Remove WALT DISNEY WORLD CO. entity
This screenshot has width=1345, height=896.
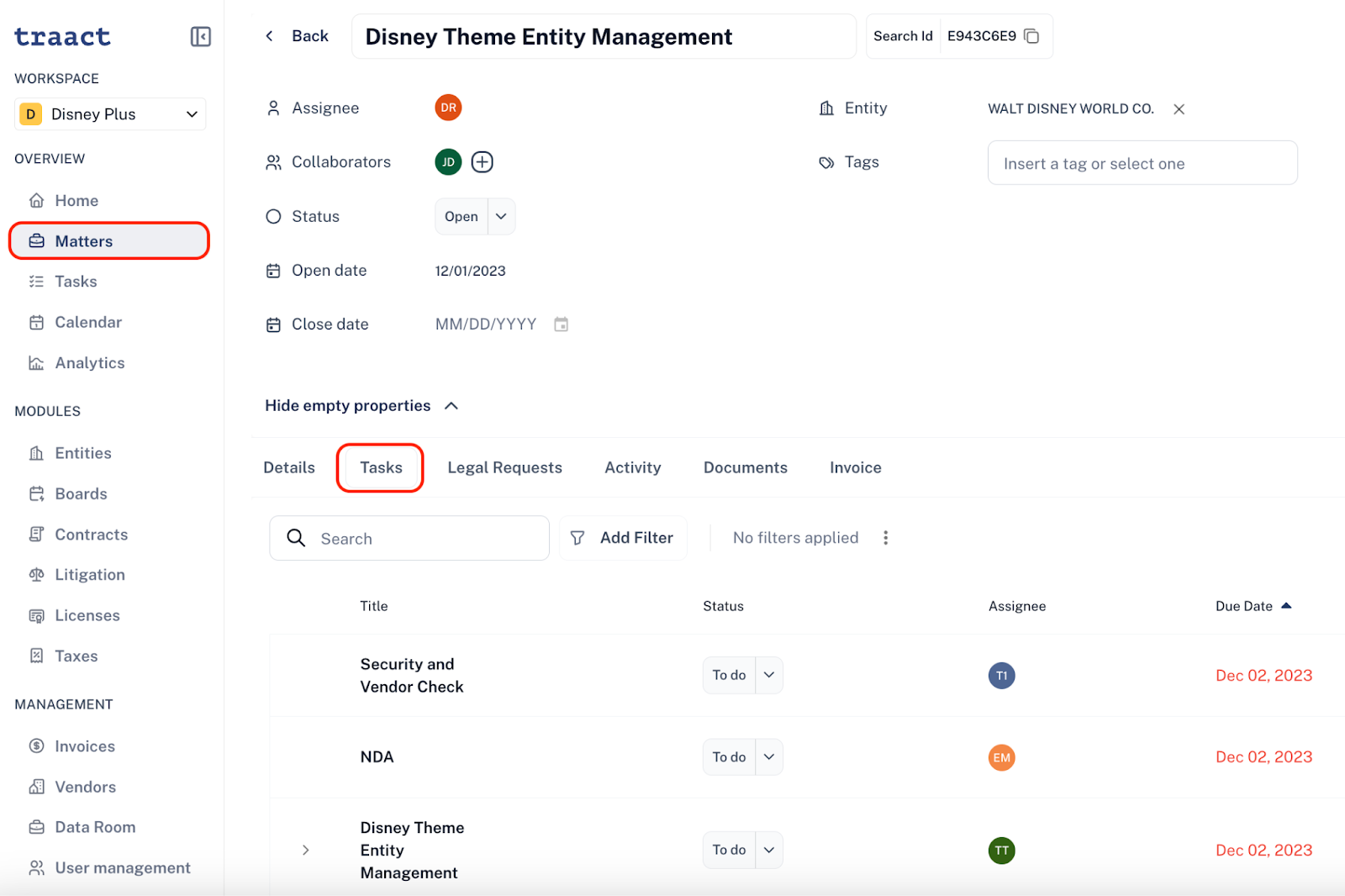tap(1179, 109)
